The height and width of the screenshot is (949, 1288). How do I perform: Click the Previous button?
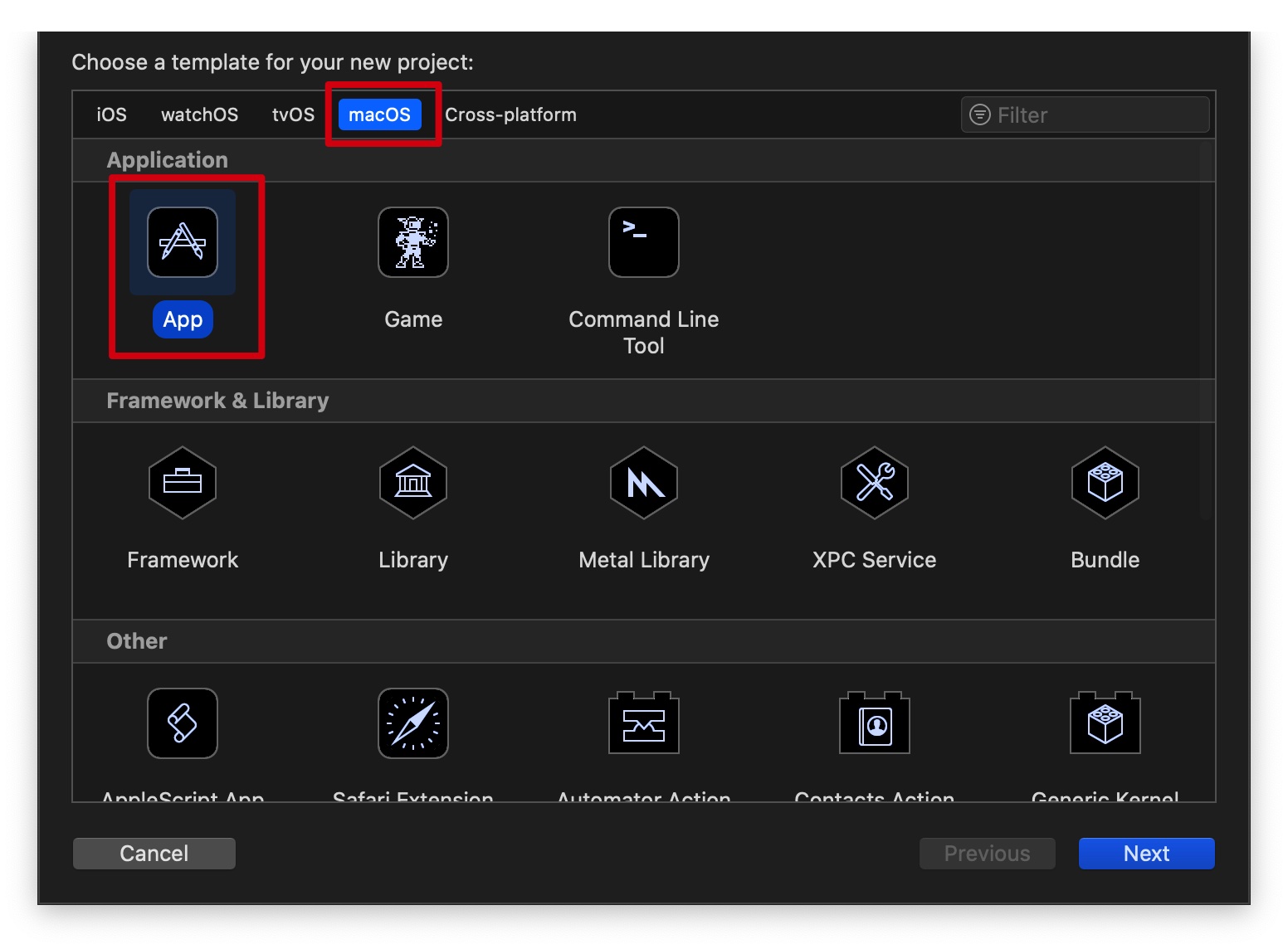(x=988, y=854)
